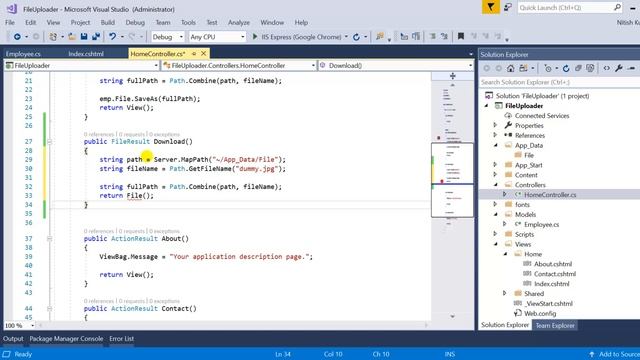Select the Connected Services node
The width and height of the screenshot is (640, 360).
542,116
